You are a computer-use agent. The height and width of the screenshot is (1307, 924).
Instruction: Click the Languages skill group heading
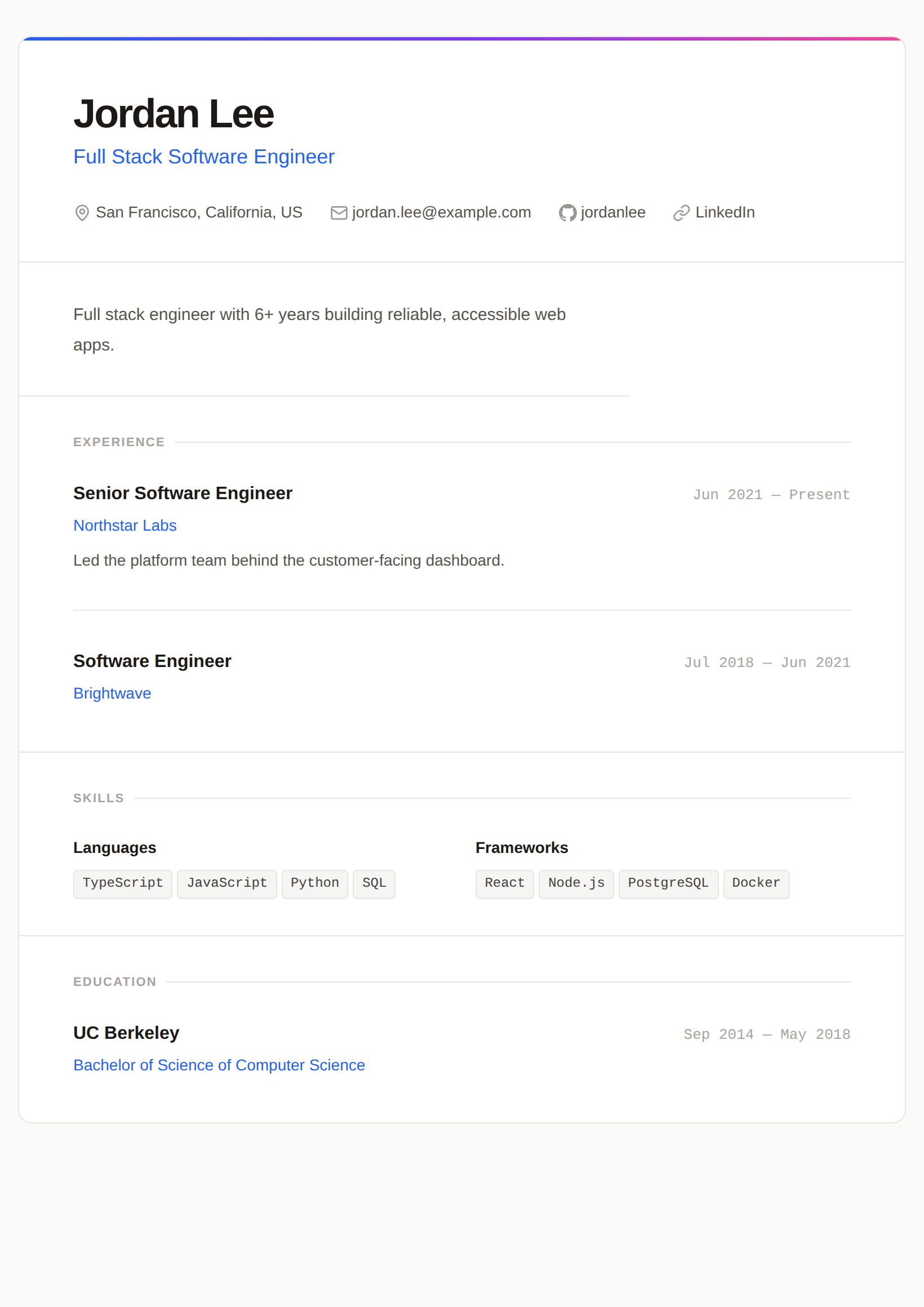tap(114, 848)
